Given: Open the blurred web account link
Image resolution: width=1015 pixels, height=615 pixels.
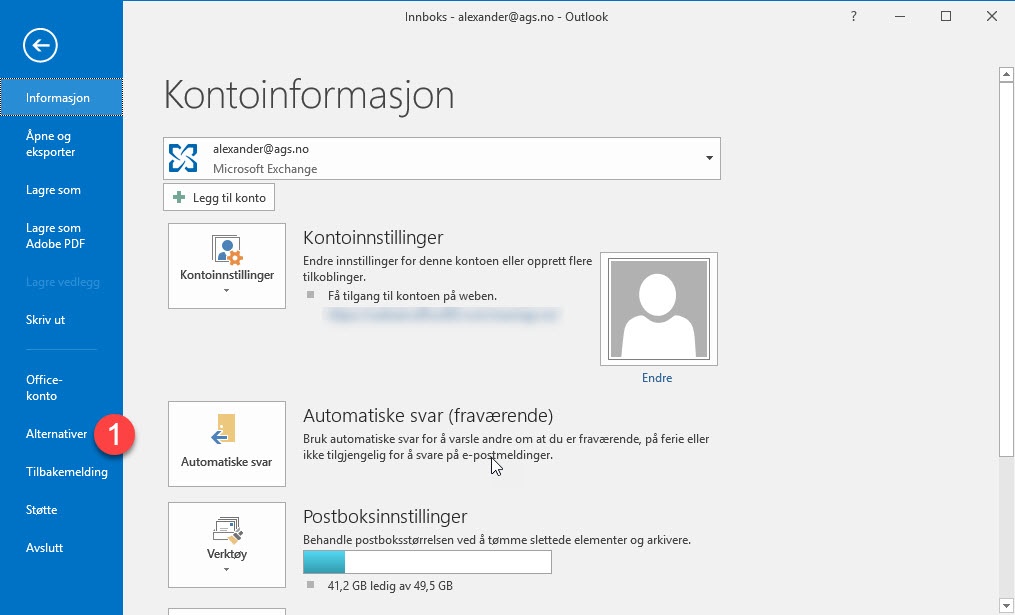Looking at the screenshot, I should coord(442,314).
